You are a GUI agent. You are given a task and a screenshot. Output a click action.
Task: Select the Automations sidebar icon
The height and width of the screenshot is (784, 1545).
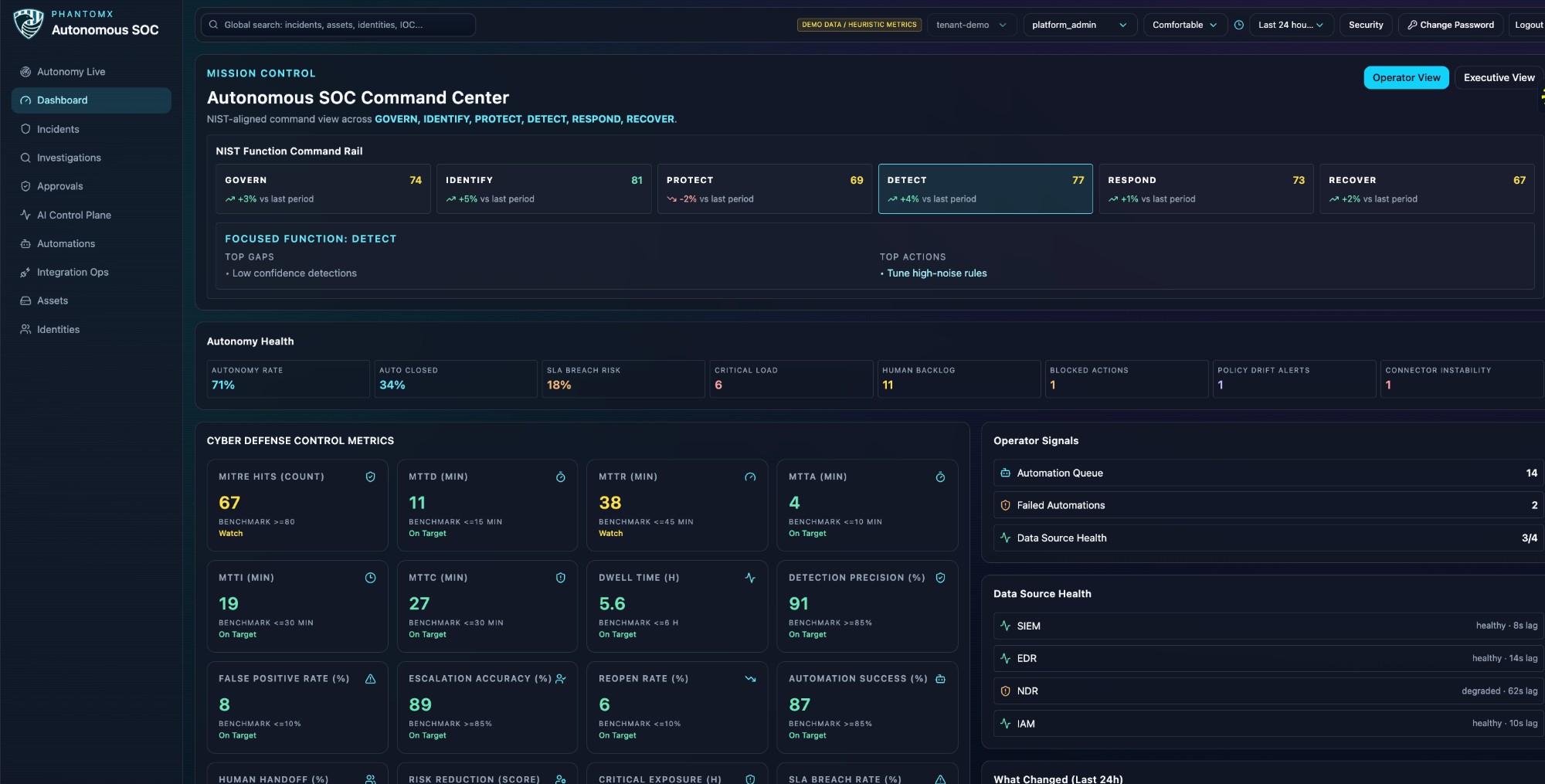click(25, 243)
